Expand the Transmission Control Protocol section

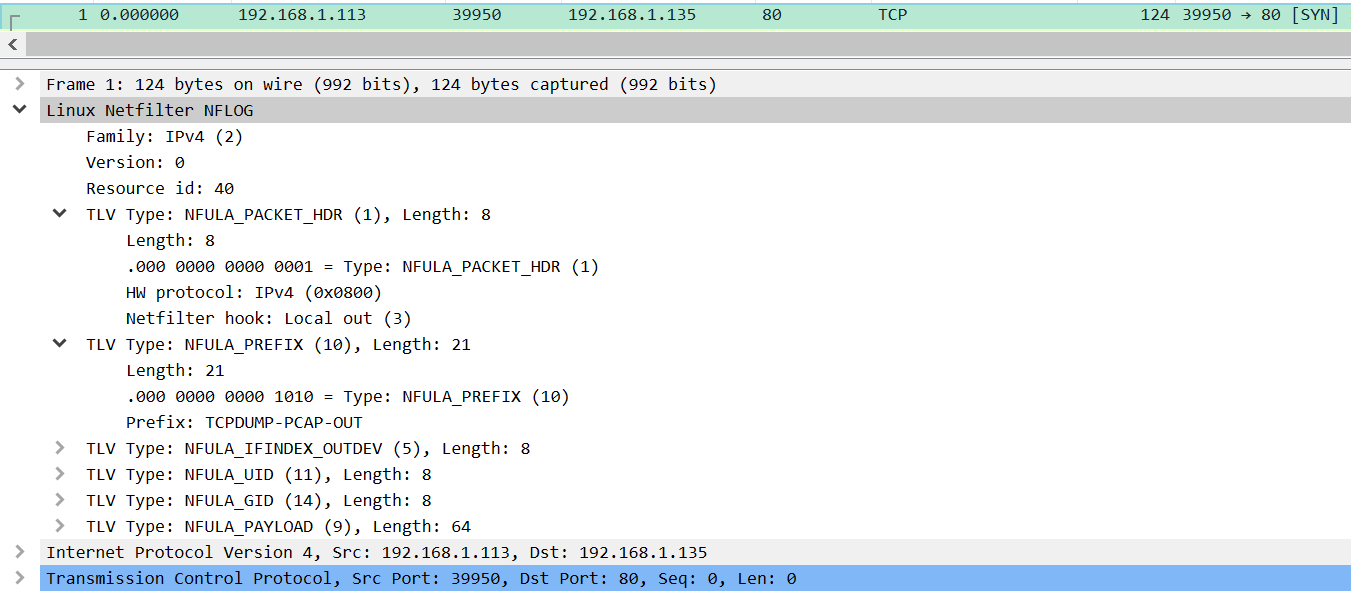point(20,577)
